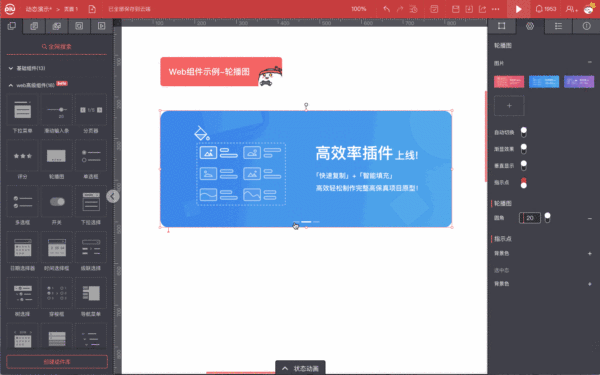
Task: Switch to the fourth left panel tab
Action: [x=79, y=26]
